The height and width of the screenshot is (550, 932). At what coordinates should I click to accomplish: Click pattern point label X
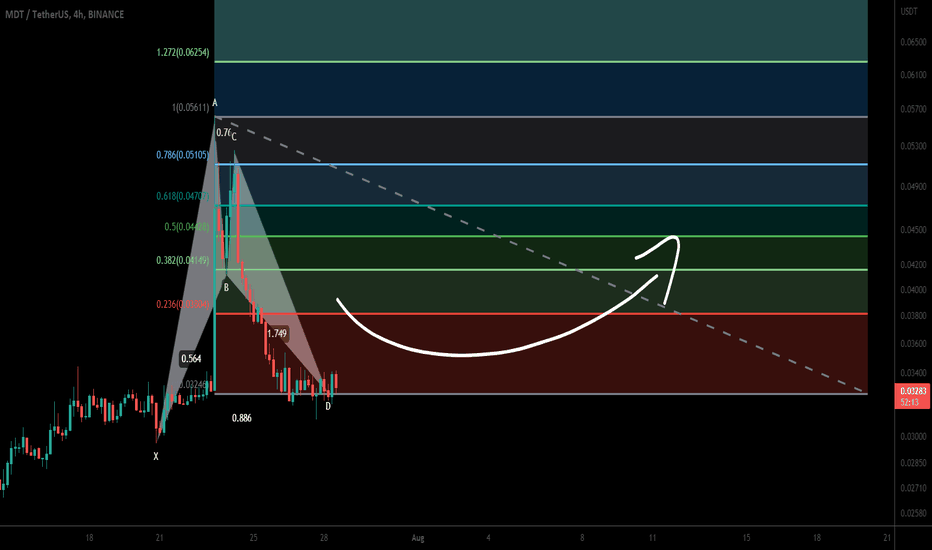156,456
